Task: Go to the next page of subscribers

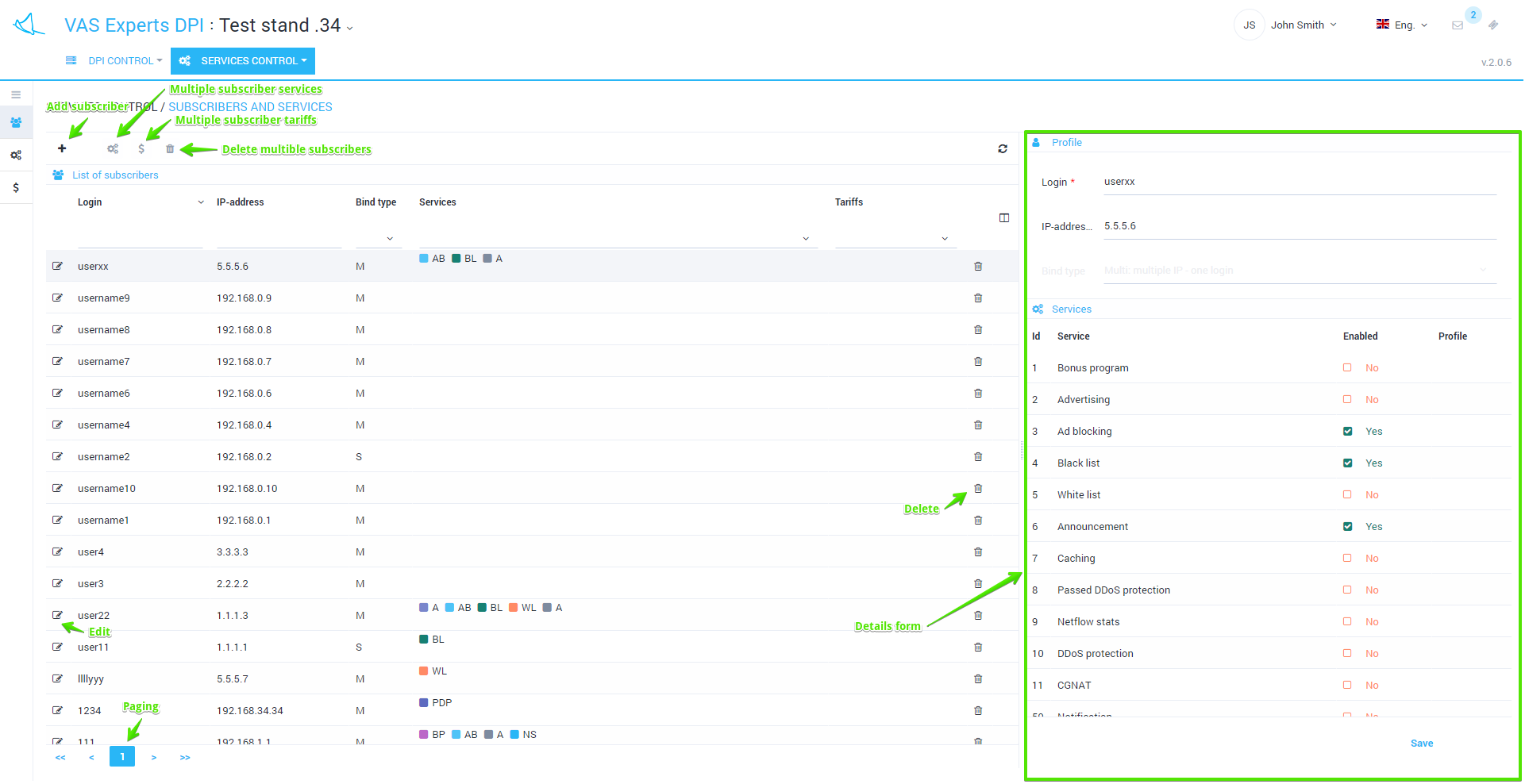Action: [x=154, y=757]
